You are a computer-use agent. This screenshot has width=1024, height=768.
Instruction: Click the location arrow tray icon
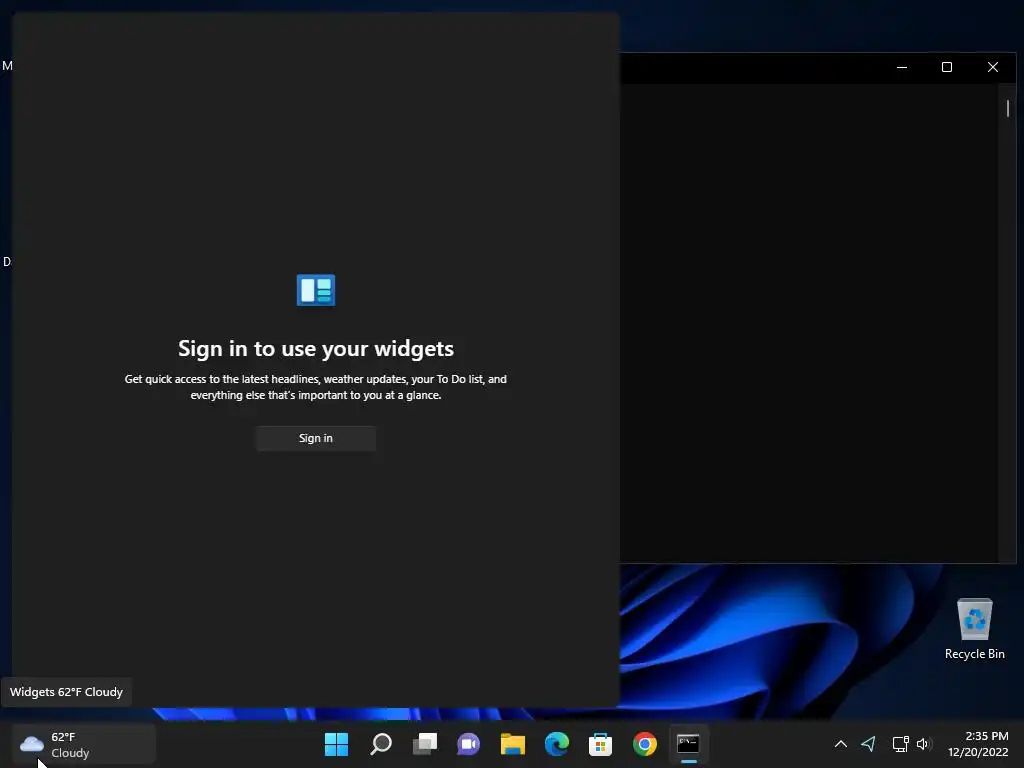coord(869,744)
